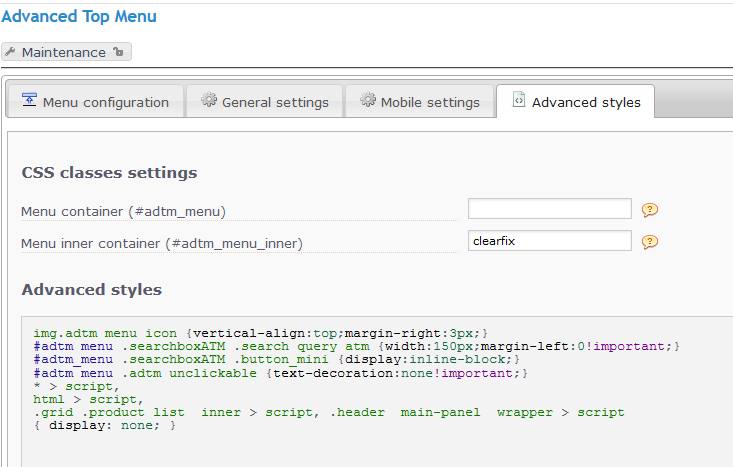Select the Advanced styles tab label

tap(586, 102)
